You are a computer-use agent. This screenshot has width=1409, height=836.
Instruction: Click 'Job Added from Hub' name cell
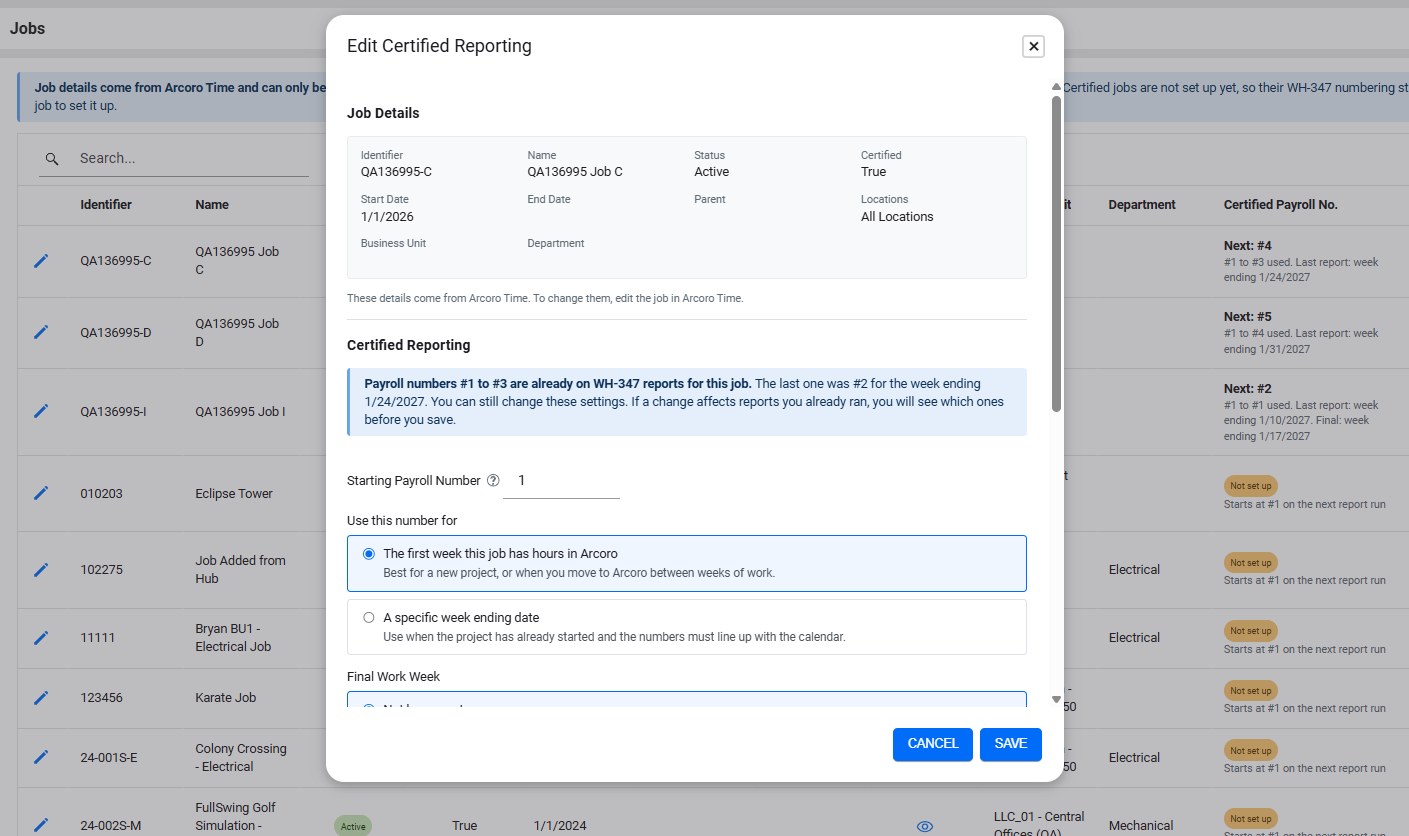(240, 570)
